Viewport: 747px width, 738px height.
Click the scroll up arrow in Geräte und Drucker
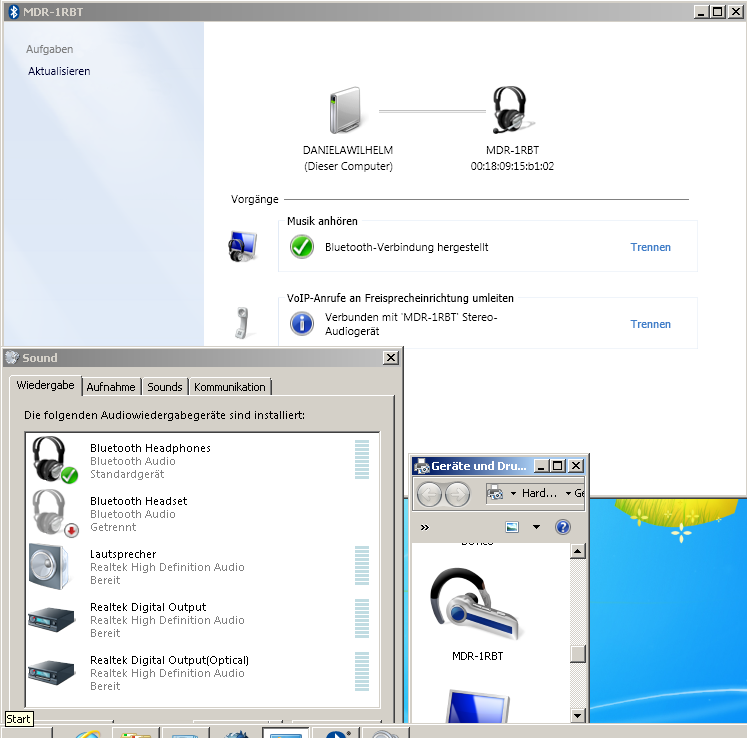coord(577,551)
